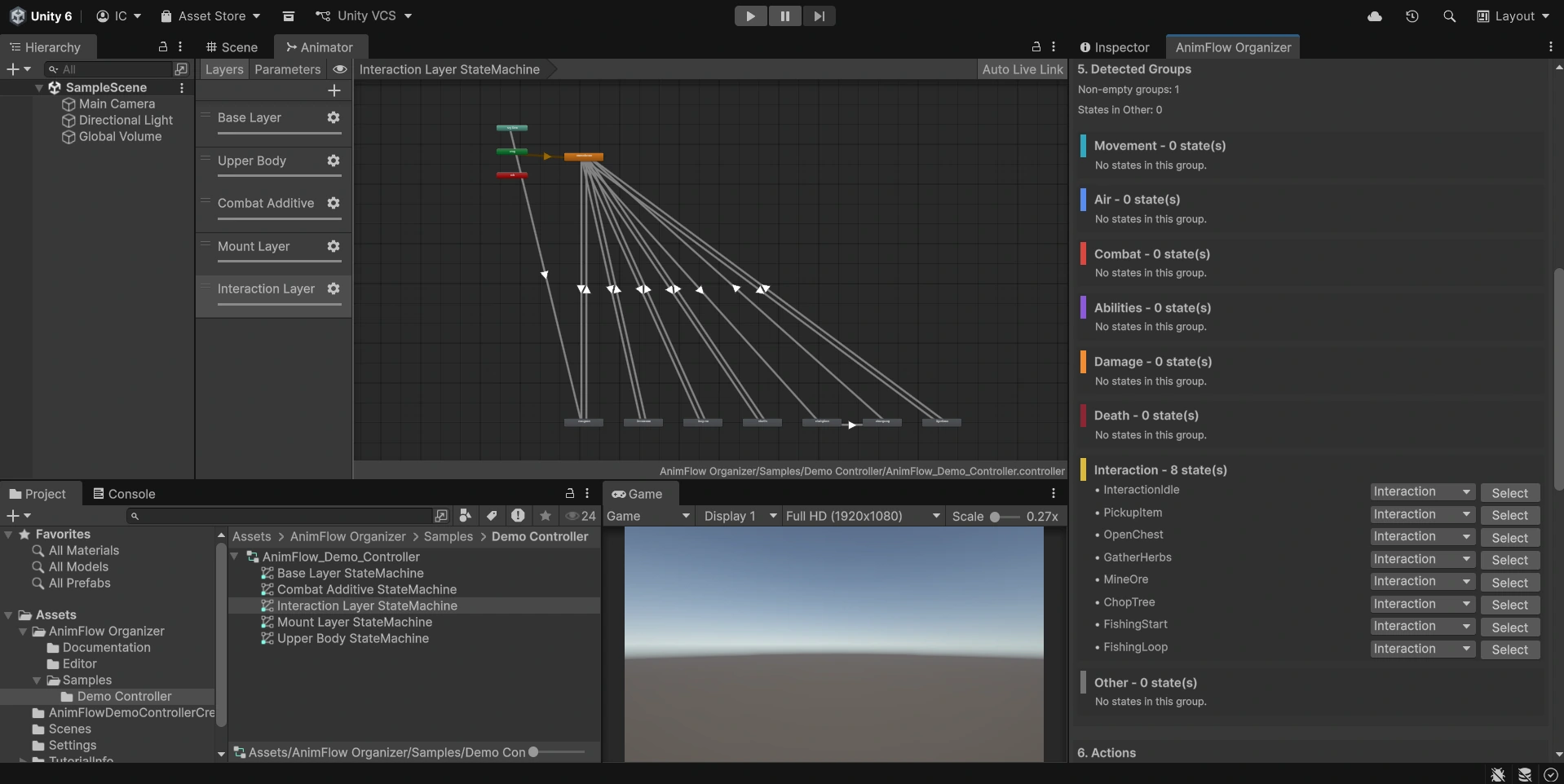Screen dimensions: 1564x784
Task: Filter Project search by label icon
Action: (492, 516)
